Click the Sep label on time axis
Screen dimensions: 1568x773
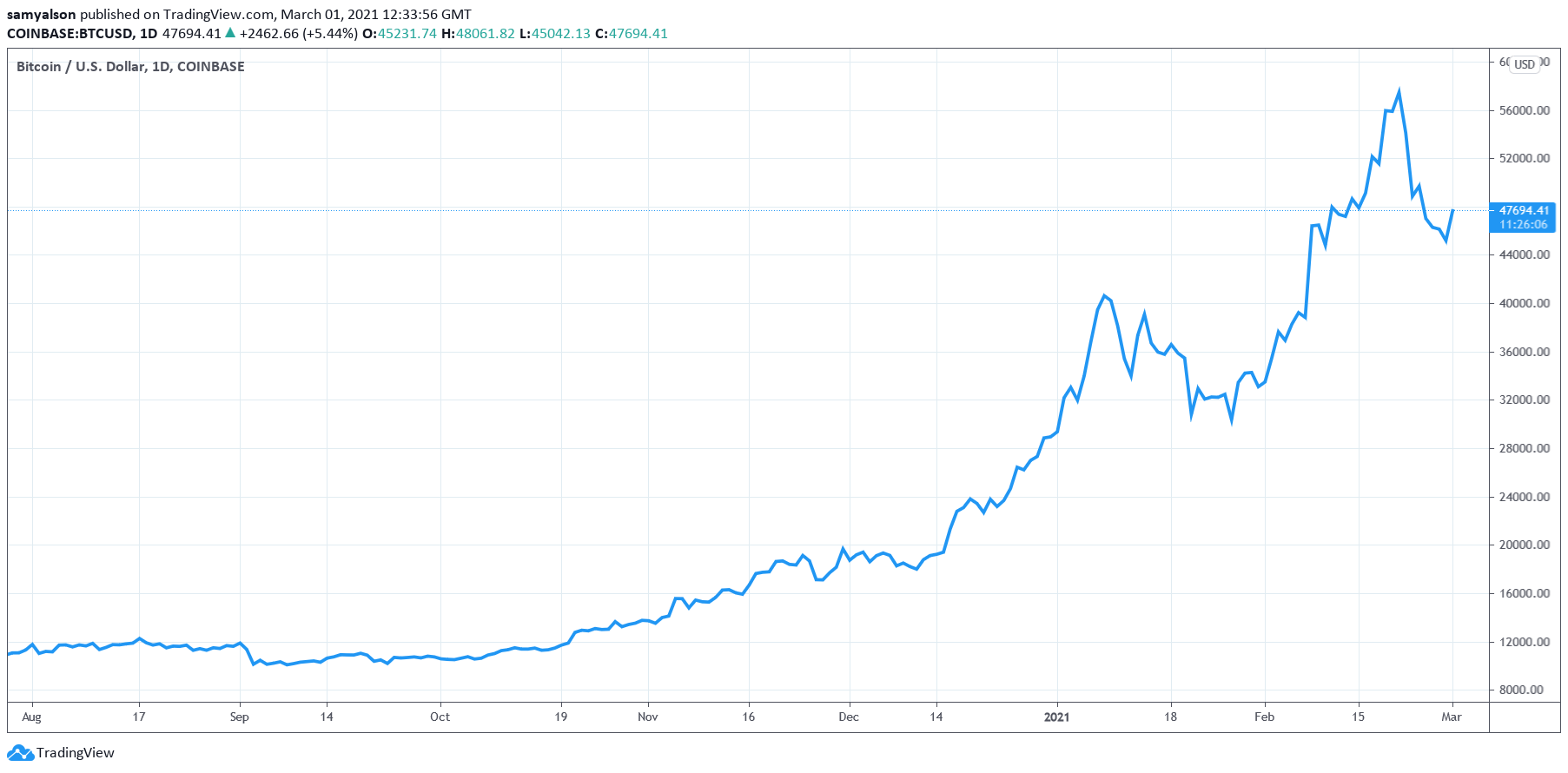(x=239, y=717)
